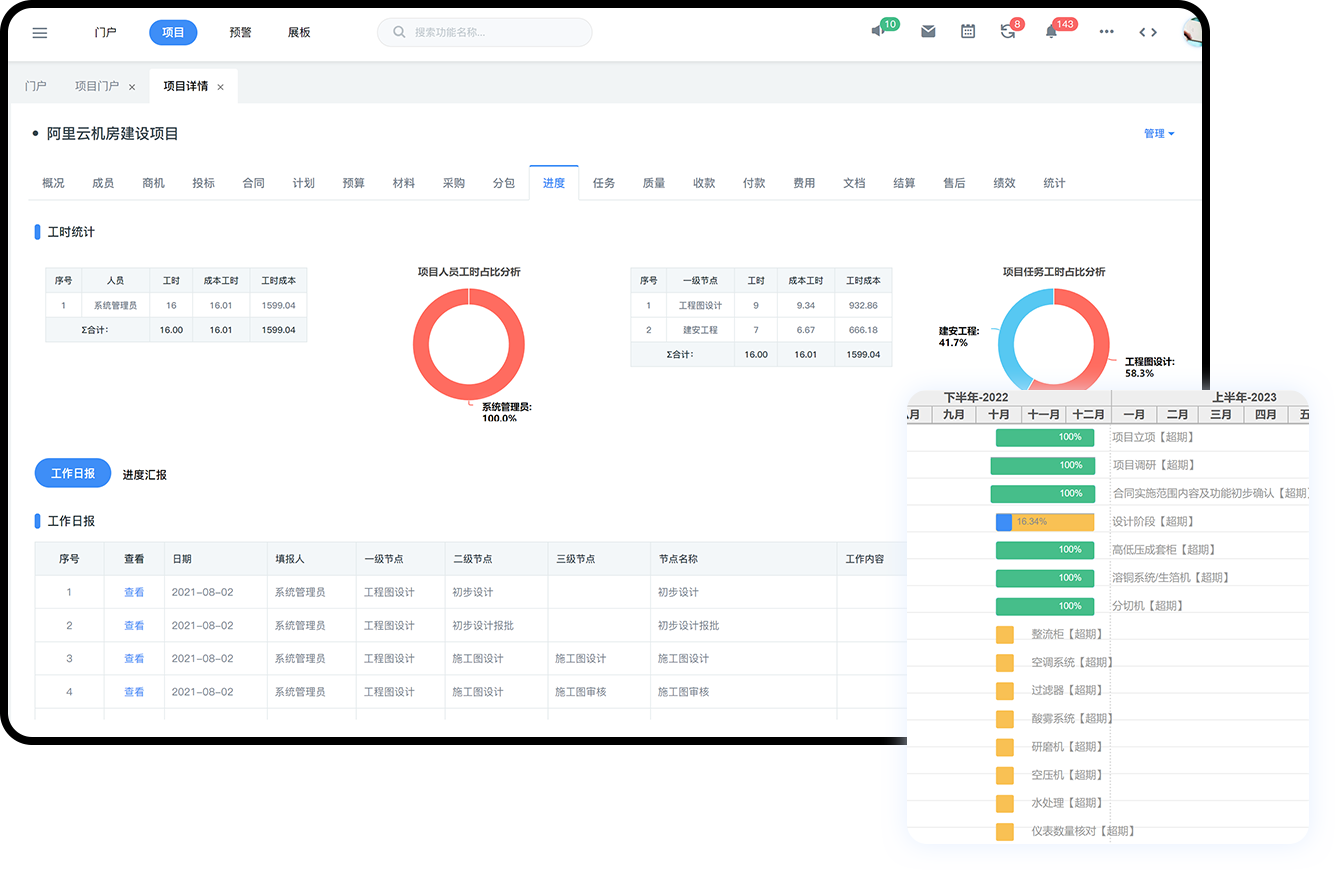Click the three-dot more options icon

(x=1106, y=32)
